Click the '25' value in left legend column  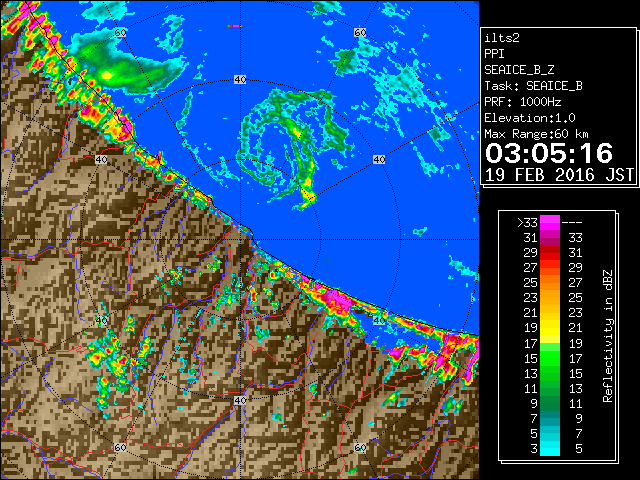click(x=531, y=283)
